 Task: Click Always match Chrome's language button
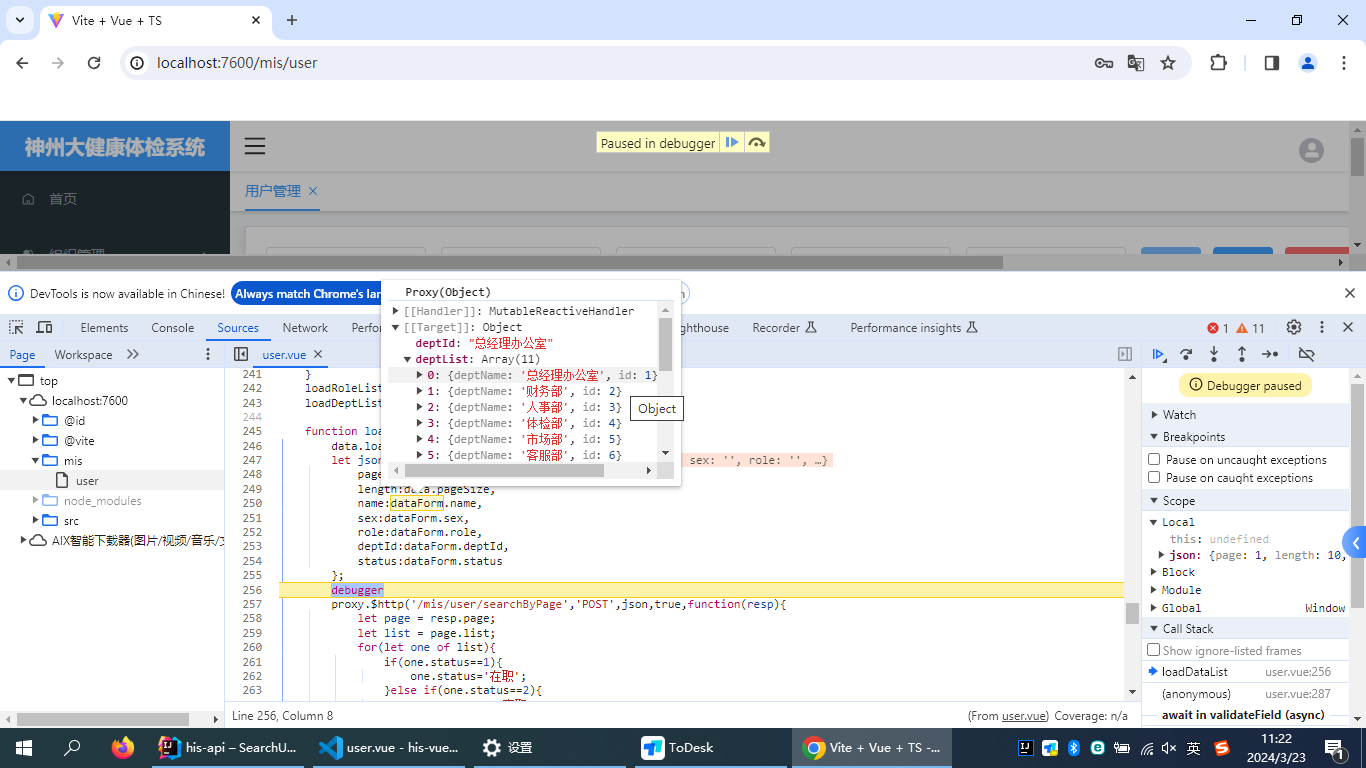coord(307,293)
